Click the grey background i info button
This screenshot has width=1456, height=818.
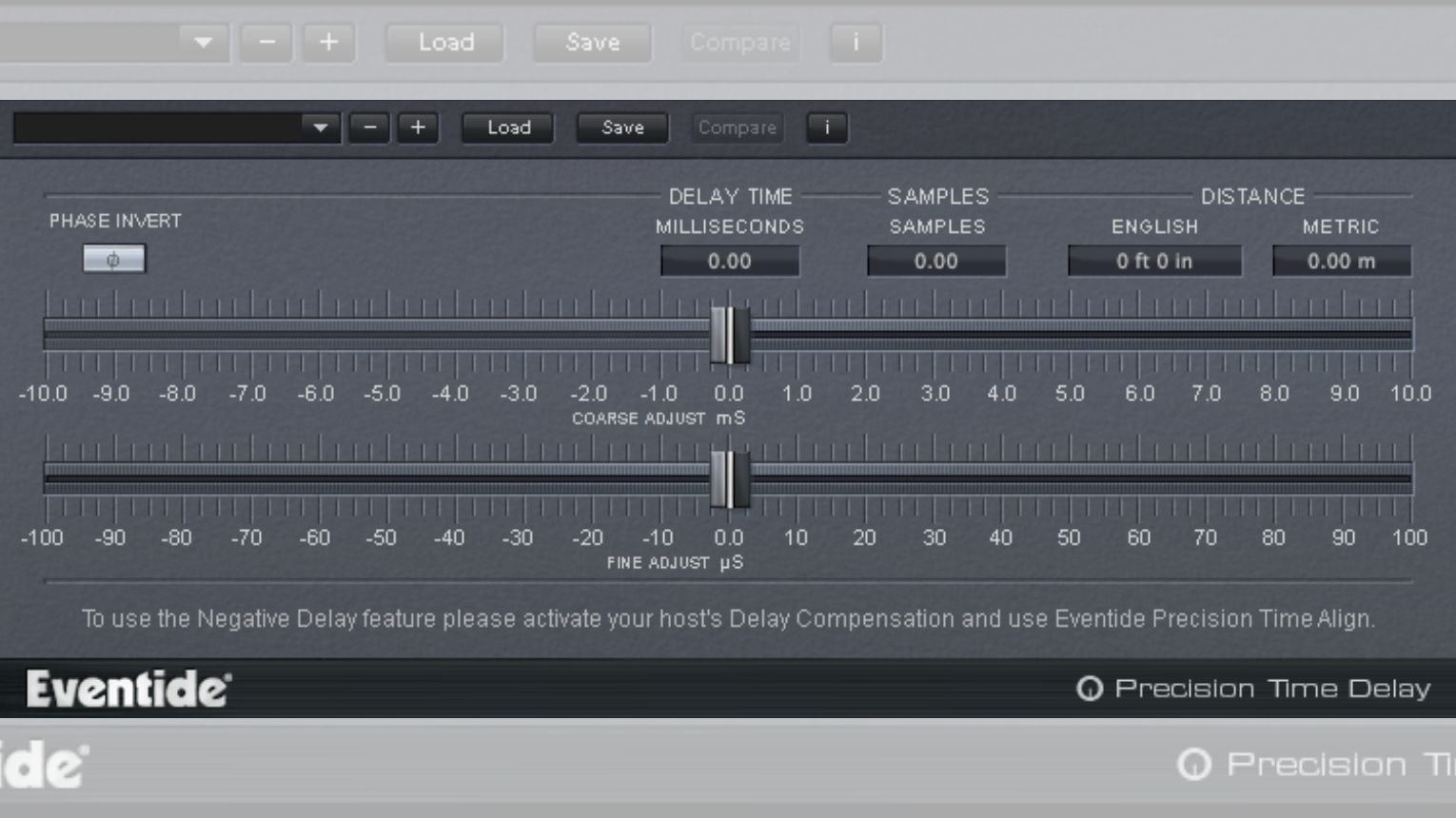pos(856,43)
